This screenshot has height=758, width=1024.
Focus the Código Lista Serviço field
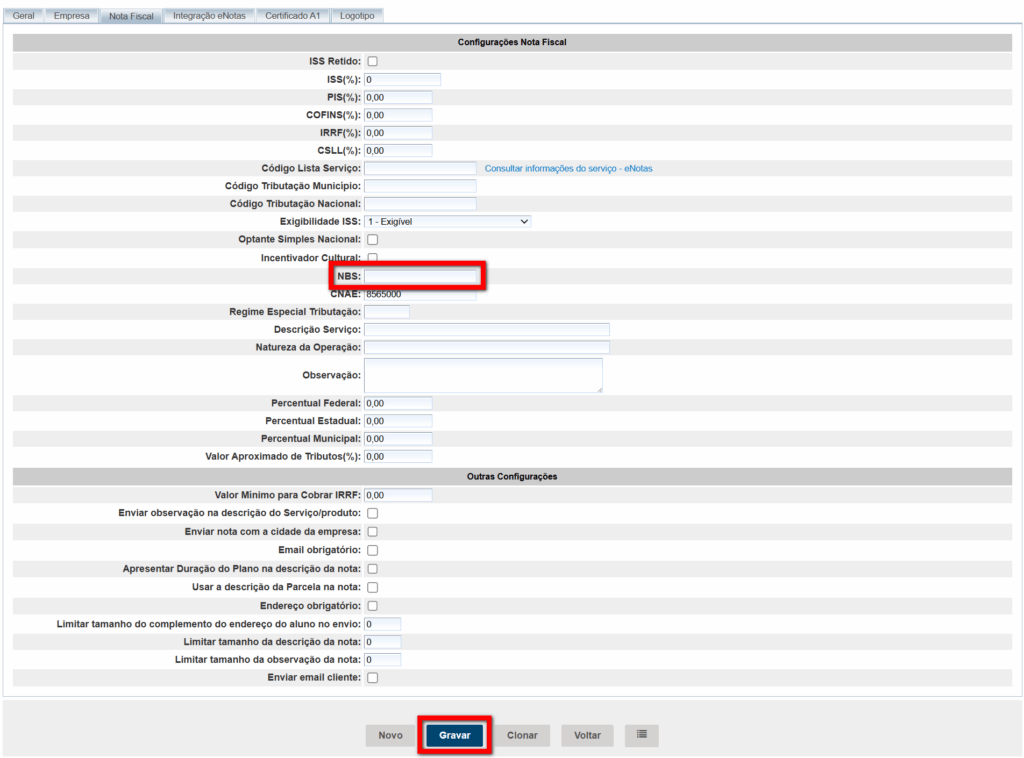pyautogui.click(x=420, y=168)
